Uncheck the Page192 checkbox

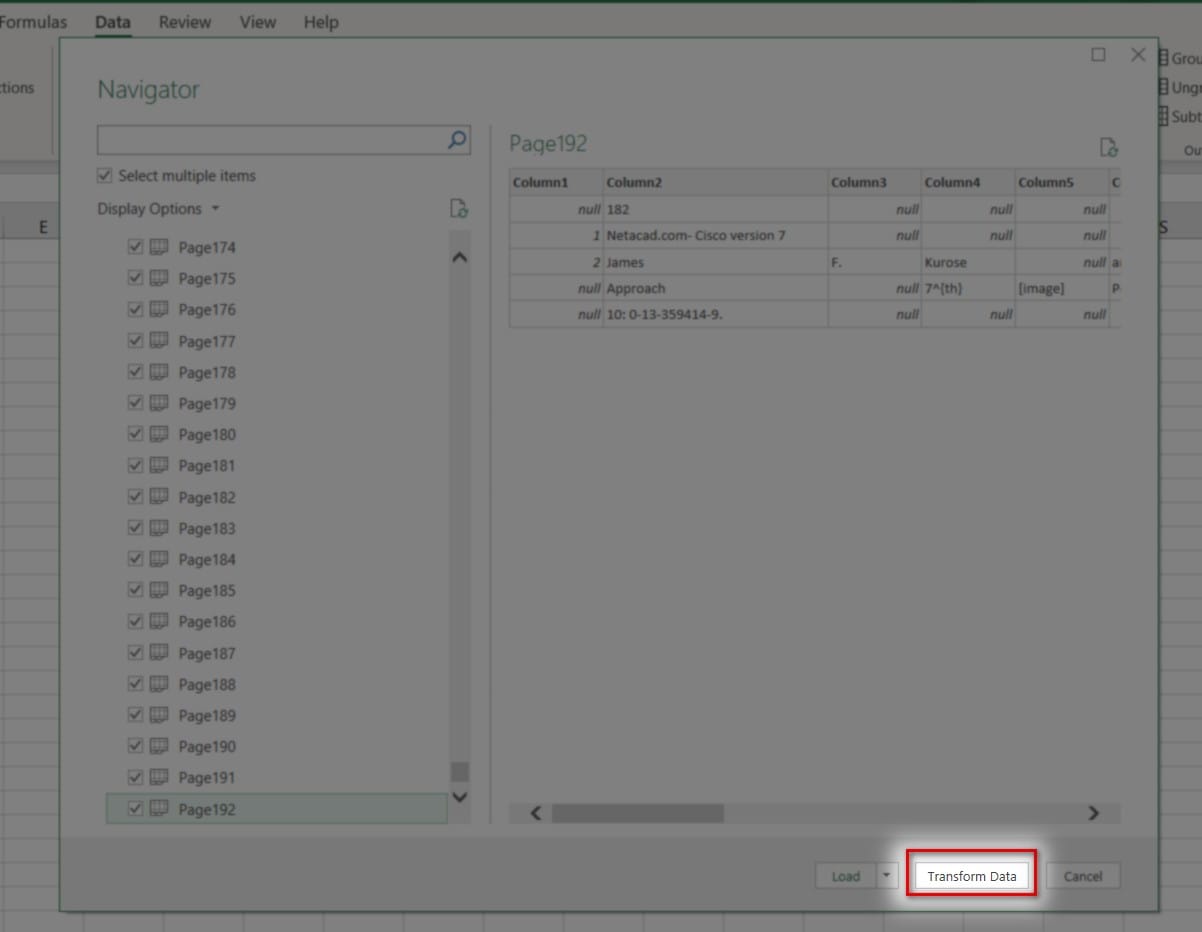click(x=136, y=808)
